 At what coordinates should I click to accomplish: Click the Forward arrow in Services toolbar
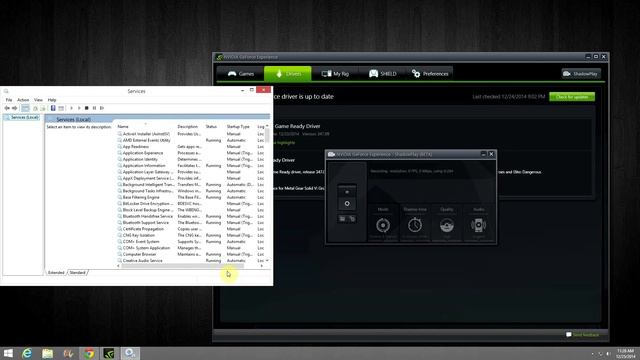(15, 108)
